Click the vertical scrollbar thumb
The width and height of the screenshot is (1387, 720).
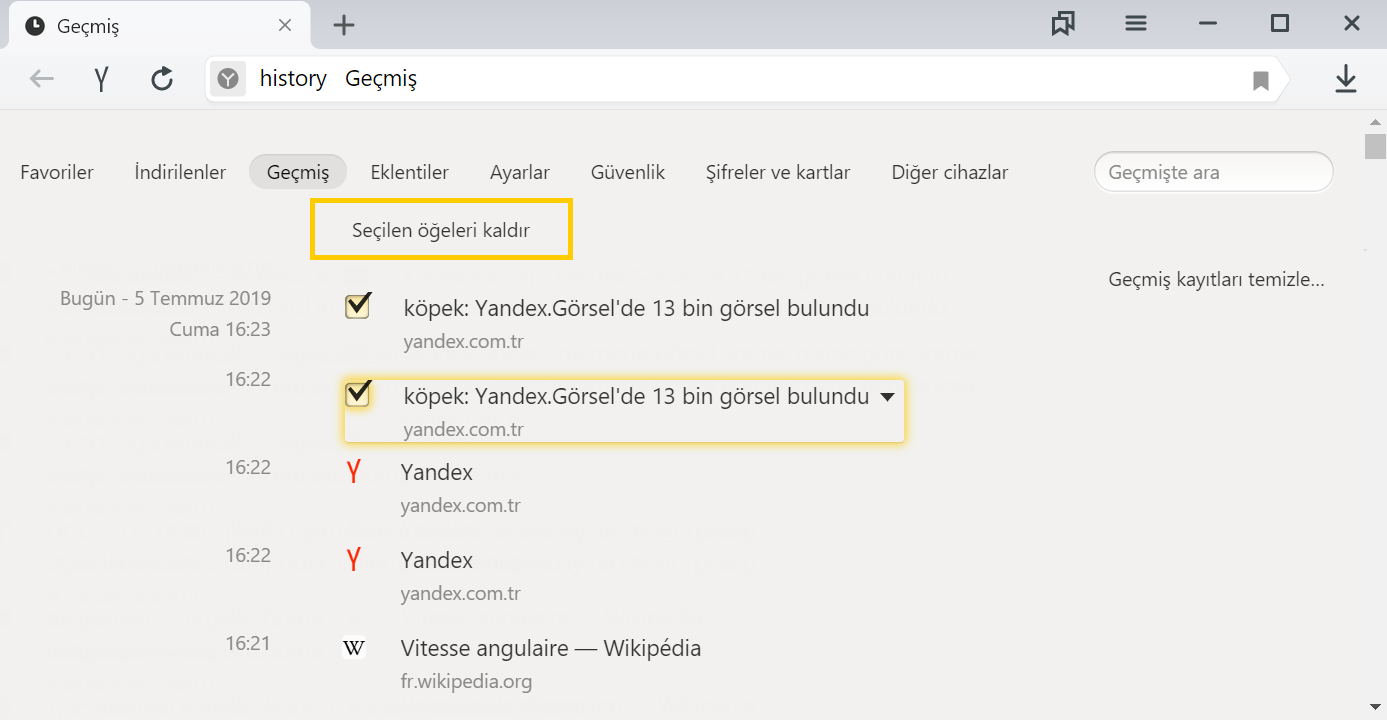click(x=1375, y=146)
